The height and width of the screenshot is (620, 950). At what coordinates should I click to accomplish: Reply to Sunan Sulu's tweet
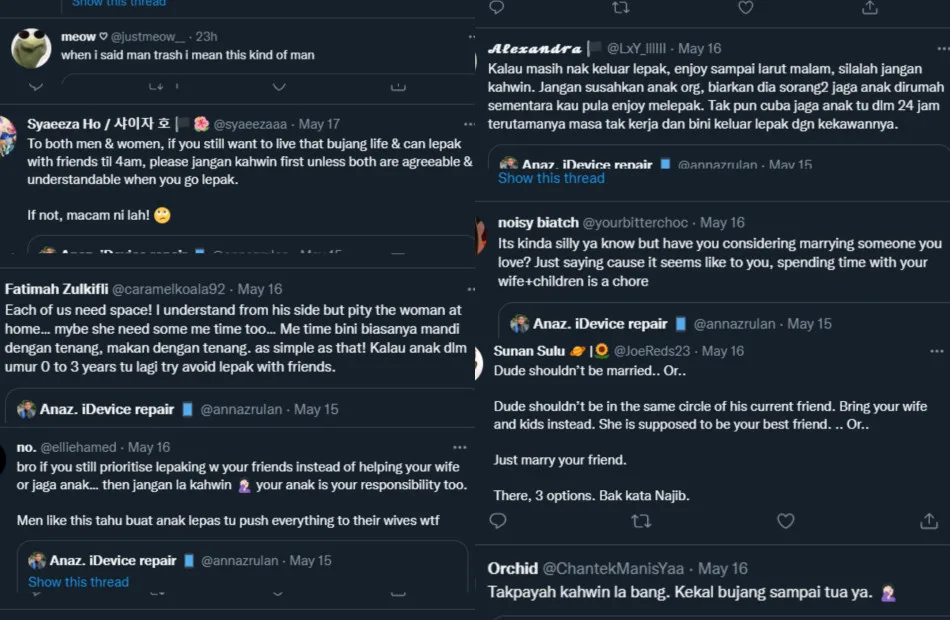pyautogui.click(x=498, y=521)
